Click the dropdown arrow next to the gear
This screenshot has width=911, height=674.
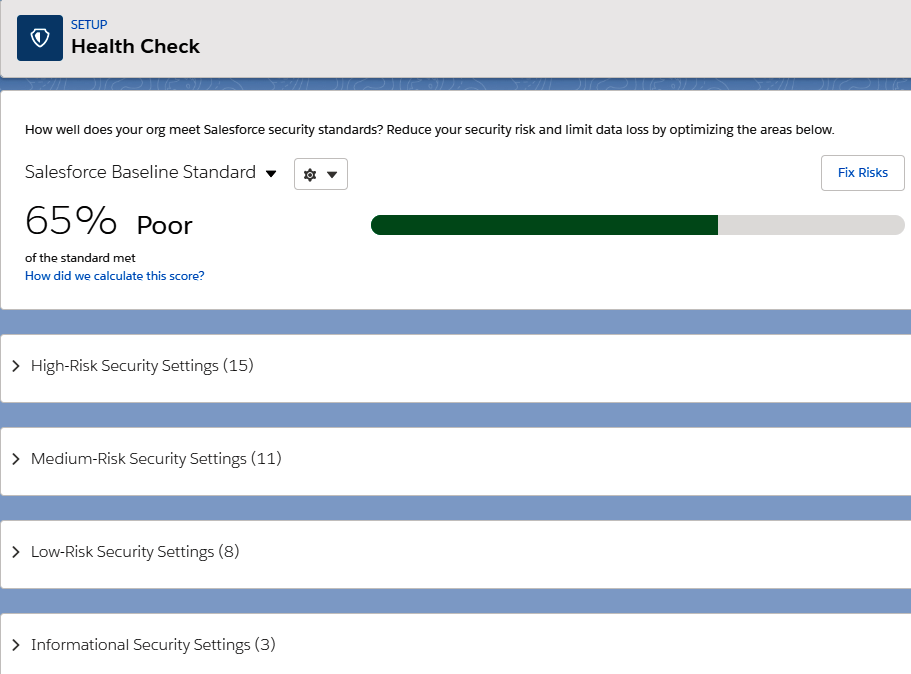pos(333,173)
